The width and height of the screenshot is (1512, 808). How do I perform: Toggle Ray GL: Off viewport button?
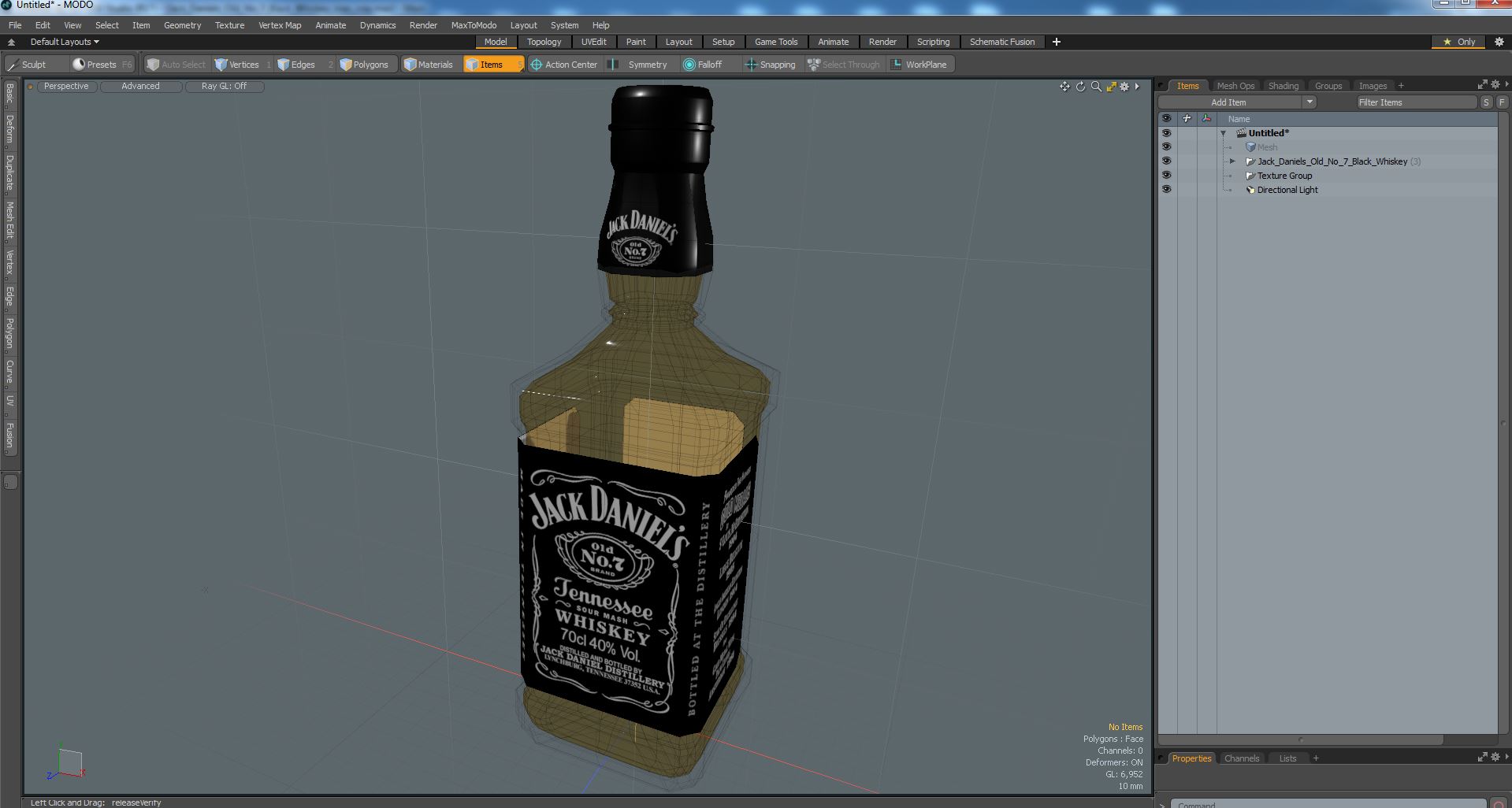(224, 87)
